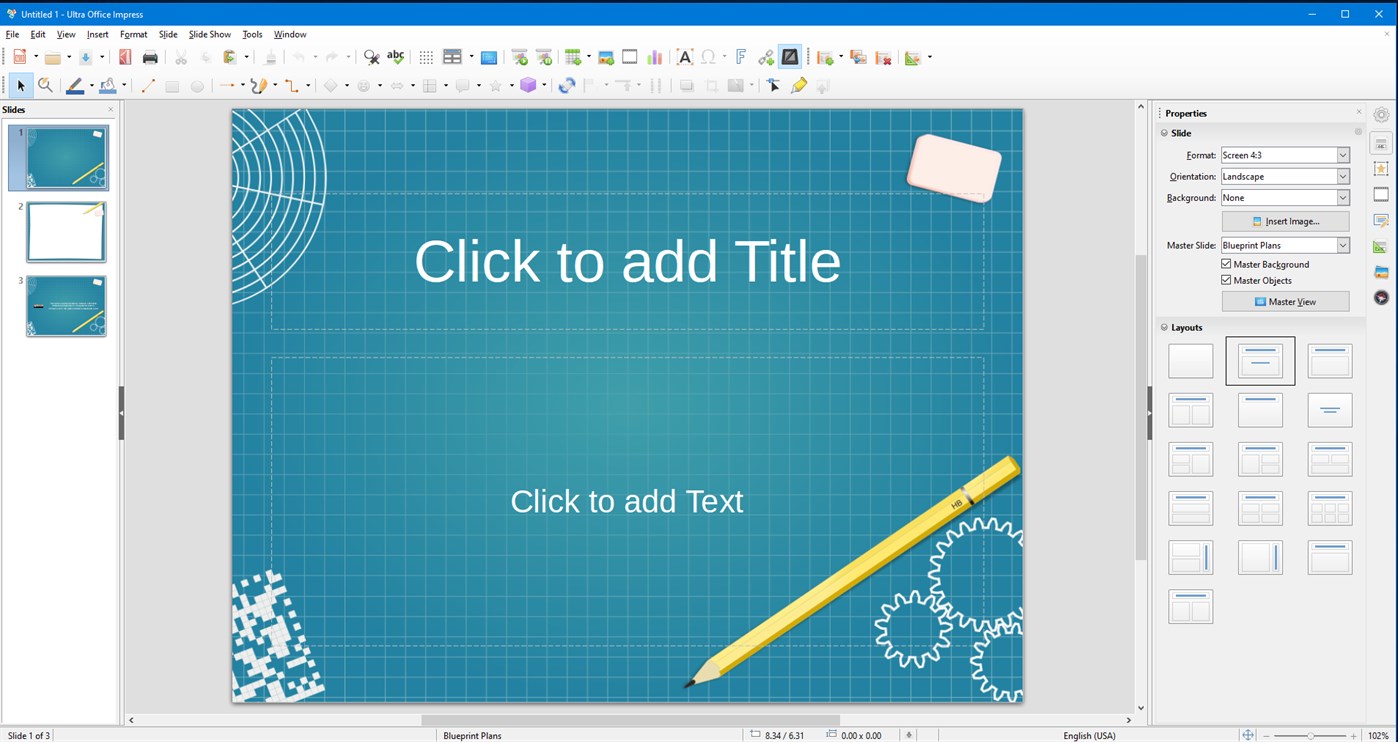The width and height of the screenshot is (1398, 742).
Task: Open the Insert menu
Action: (97, 33)
